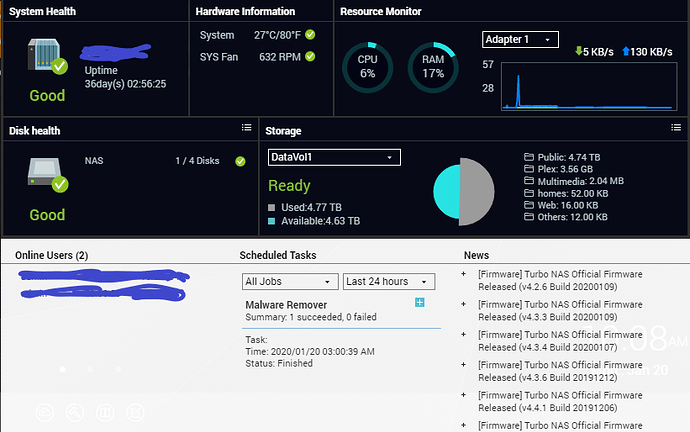Select the first page indicator dot

63,370
